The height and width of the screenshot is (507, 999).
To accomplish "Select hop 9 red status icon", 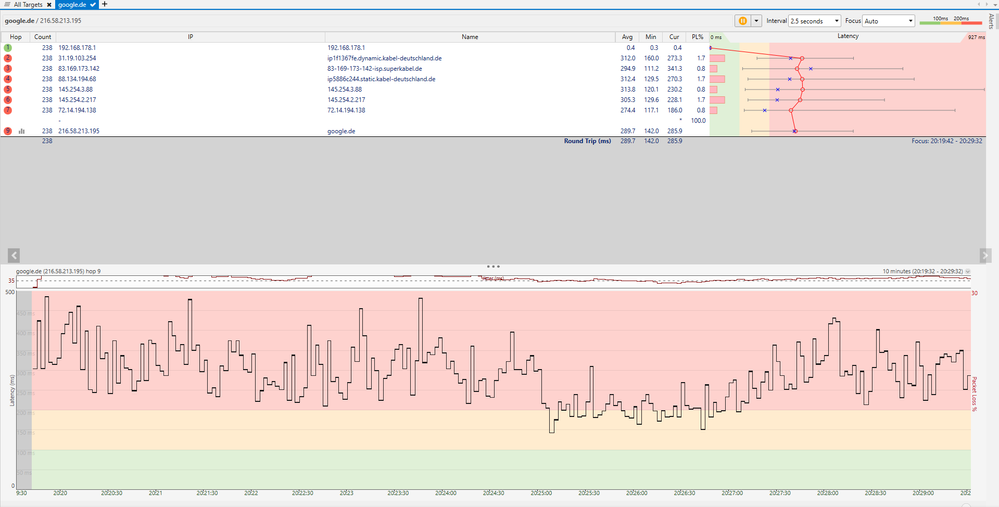I will point(8,131).
